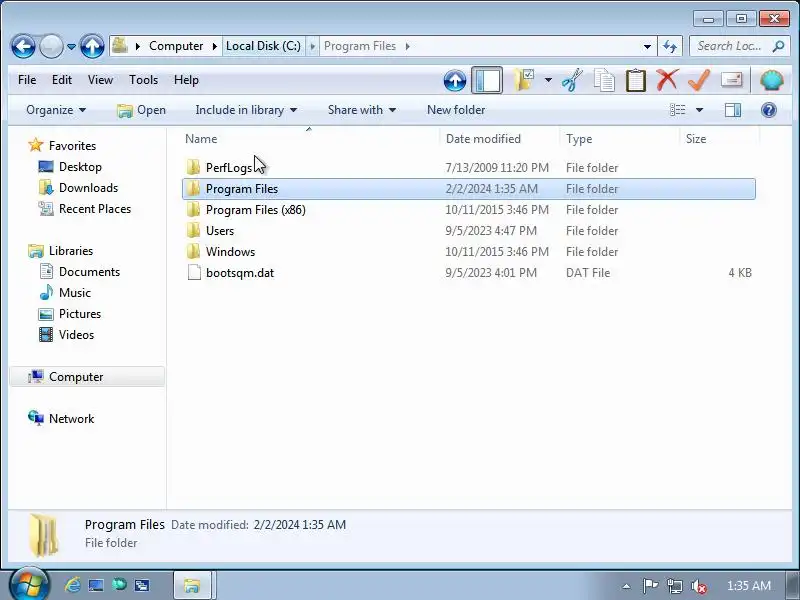
Task: Open the Edit menu
Action: 62,80
